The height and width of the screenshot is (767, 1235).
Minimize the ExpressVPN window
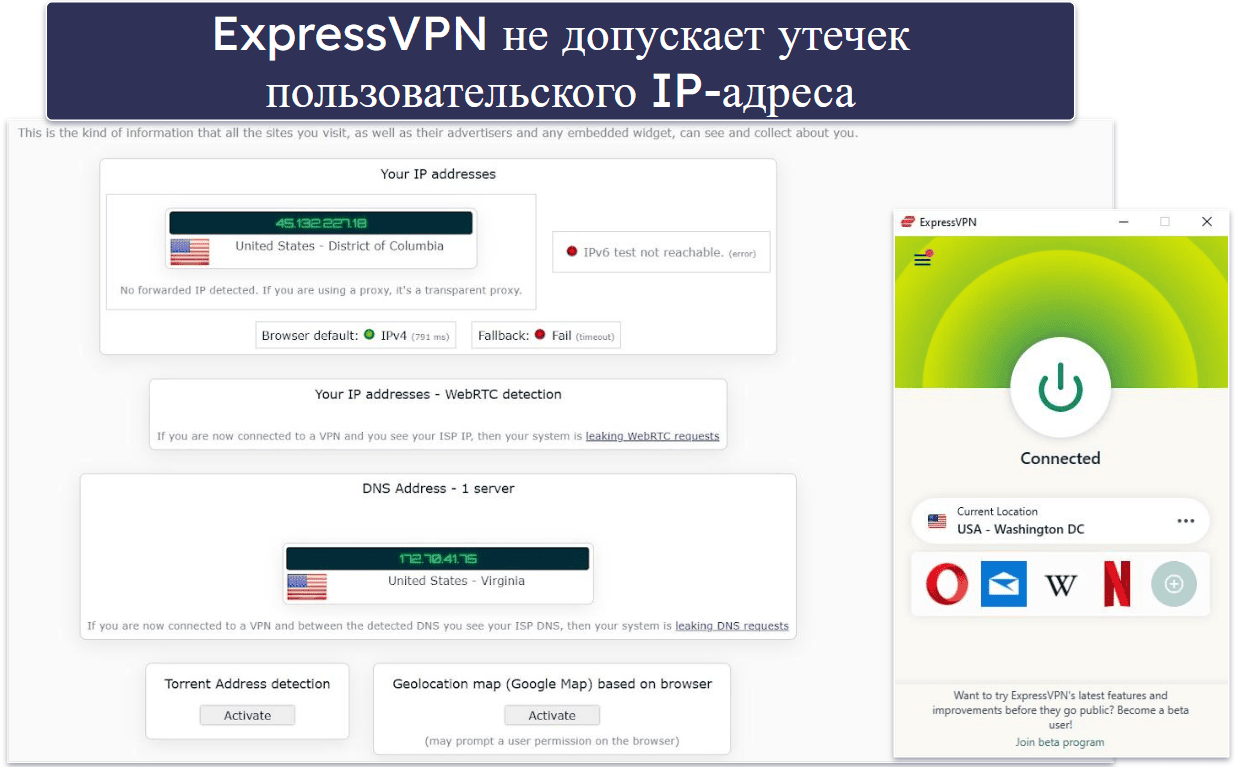click(x=1122, y=222)
